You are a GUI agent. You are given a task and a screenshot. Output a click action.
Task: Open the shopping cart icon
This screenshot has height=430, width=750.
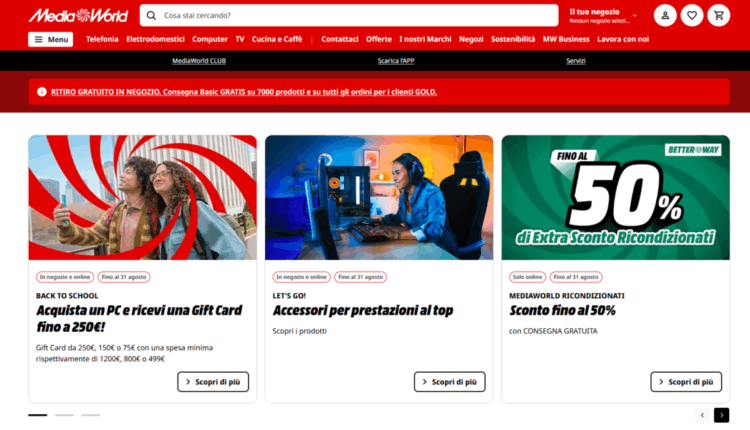pyautogui.click(x=718, y=15)
